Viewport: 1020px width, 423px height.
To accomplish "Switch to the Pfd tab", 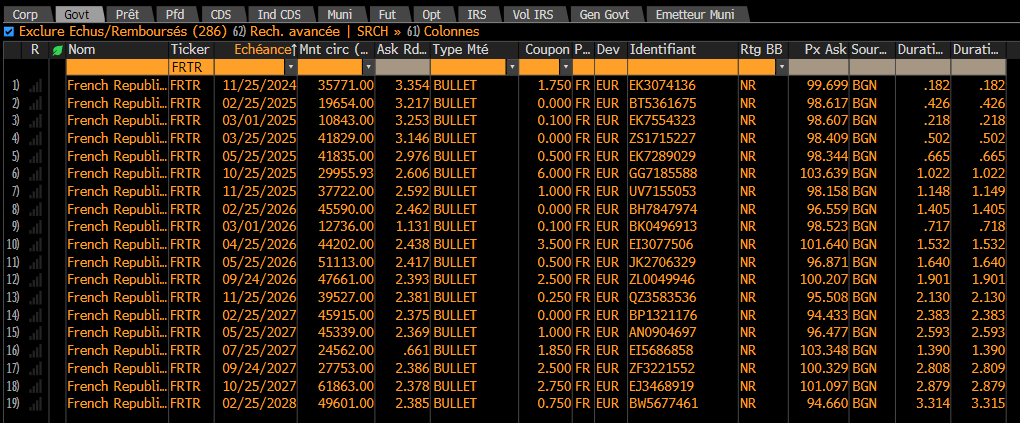I will pos(175,14).
